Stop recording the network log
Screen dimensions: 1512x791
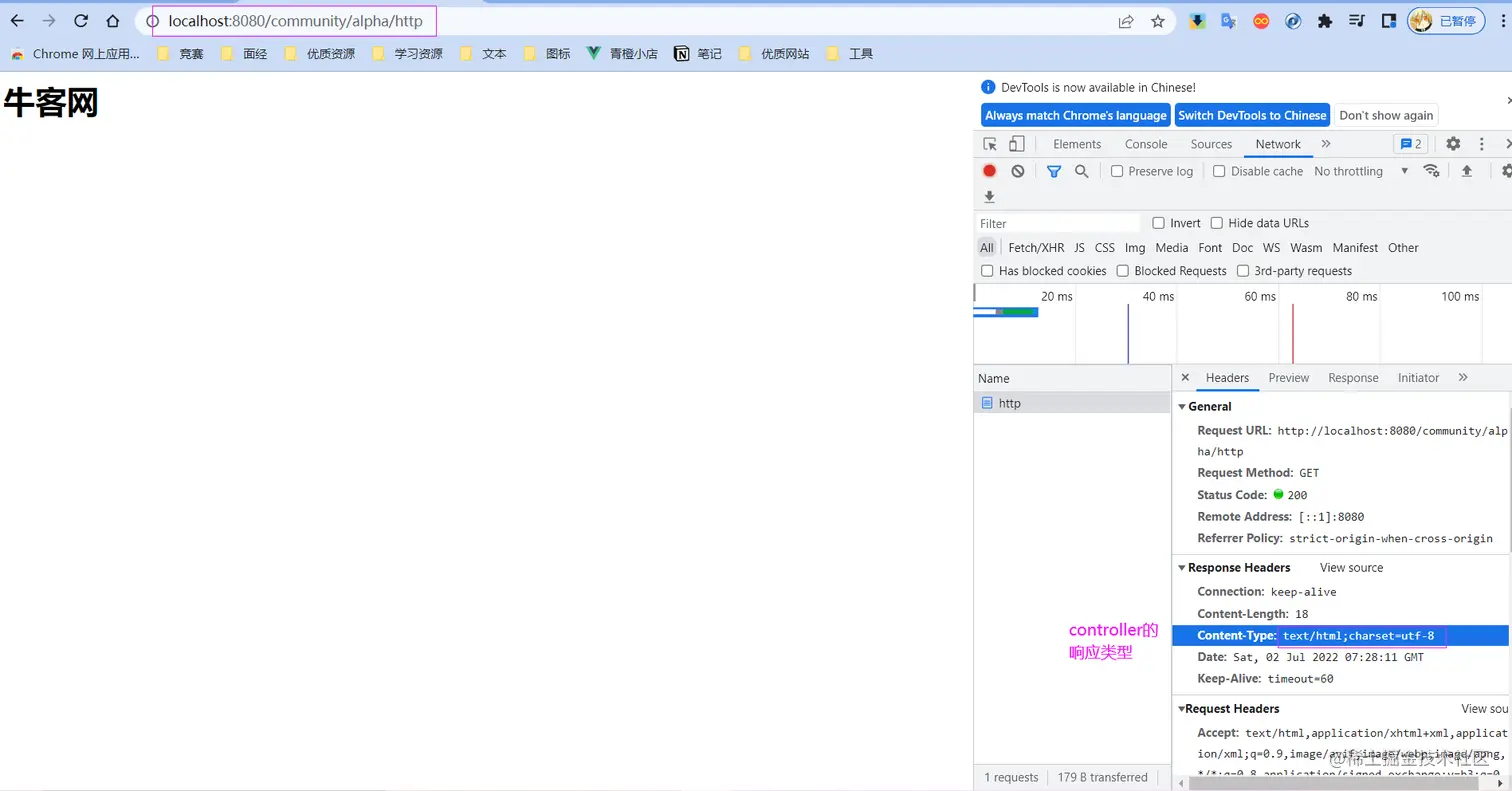click(x=989, y=171)
